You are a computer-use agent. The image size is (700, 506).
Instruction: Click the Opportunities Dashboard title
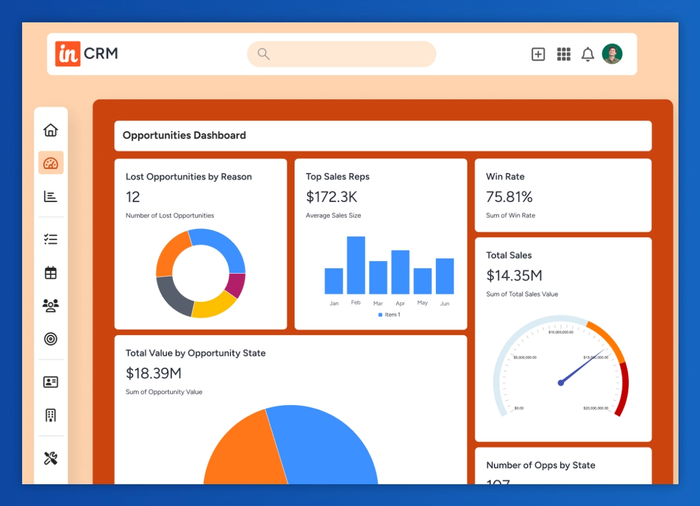[x=184, y=135]
